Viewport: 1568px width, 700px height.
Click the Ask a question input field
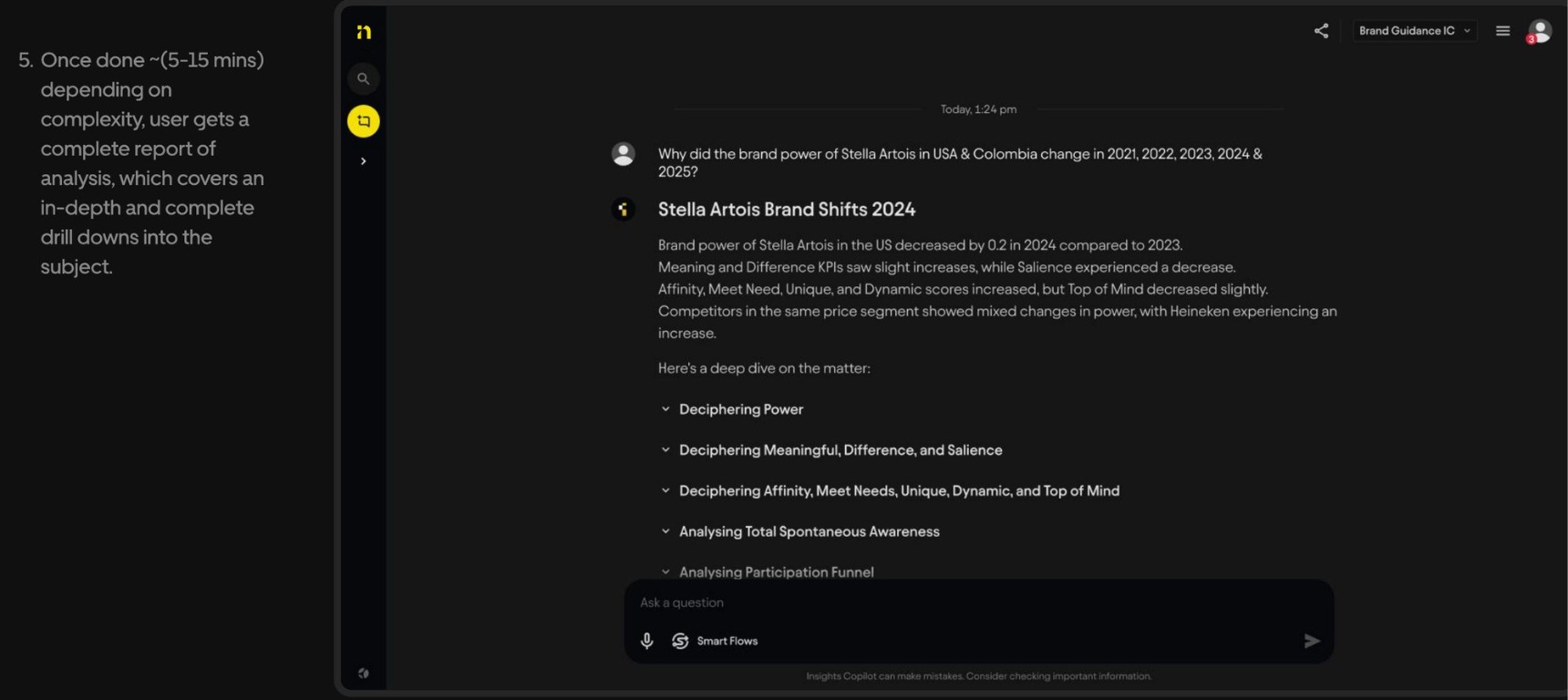coord(978,602)
